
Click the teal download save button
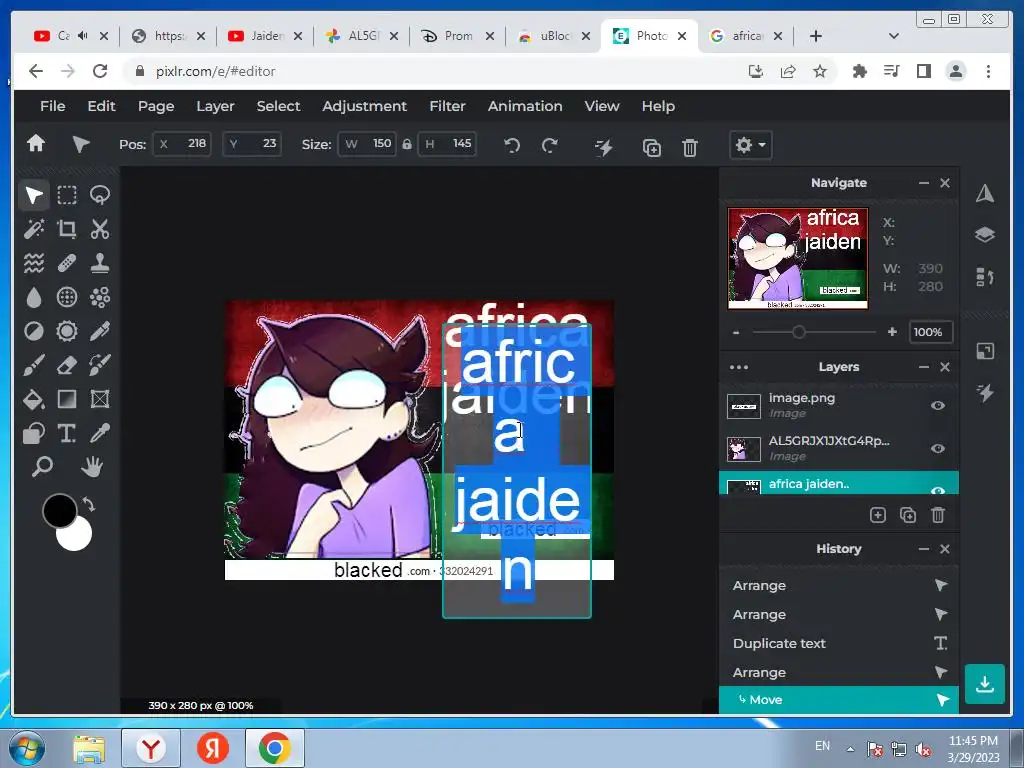coord(984,684)
